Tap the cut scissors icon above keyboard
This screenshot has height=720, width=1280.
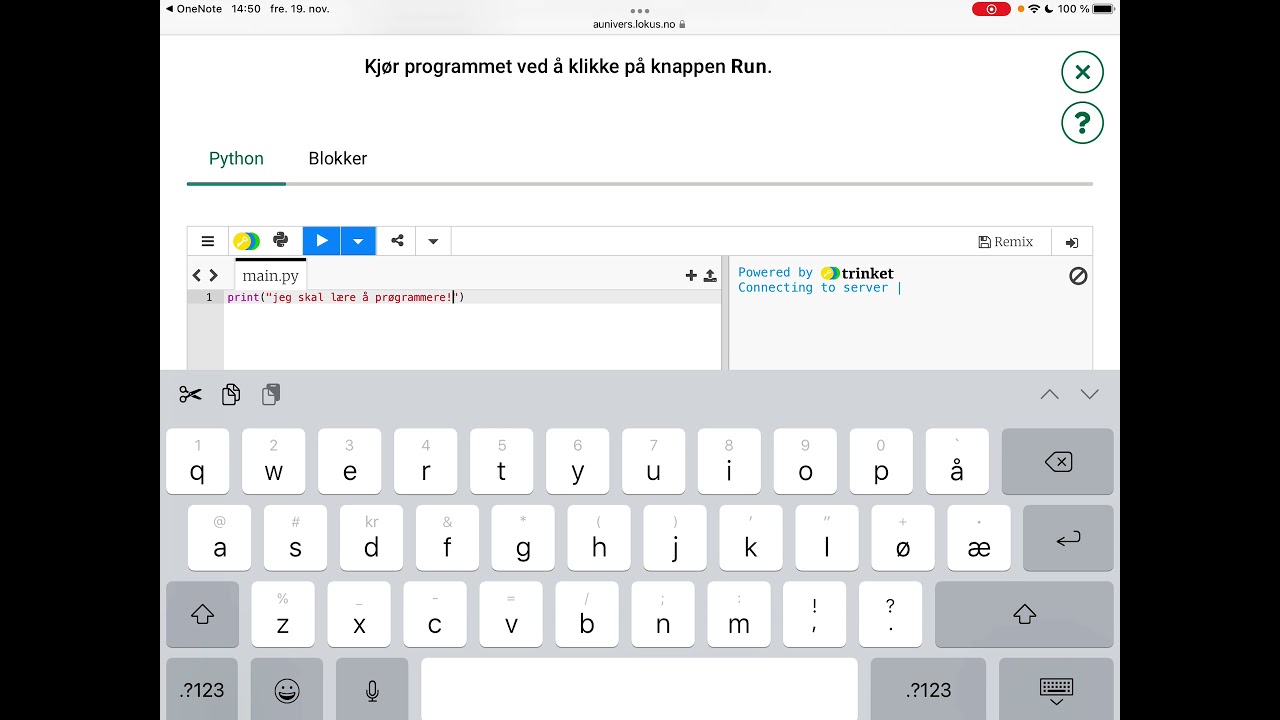[x=191, y=394]
